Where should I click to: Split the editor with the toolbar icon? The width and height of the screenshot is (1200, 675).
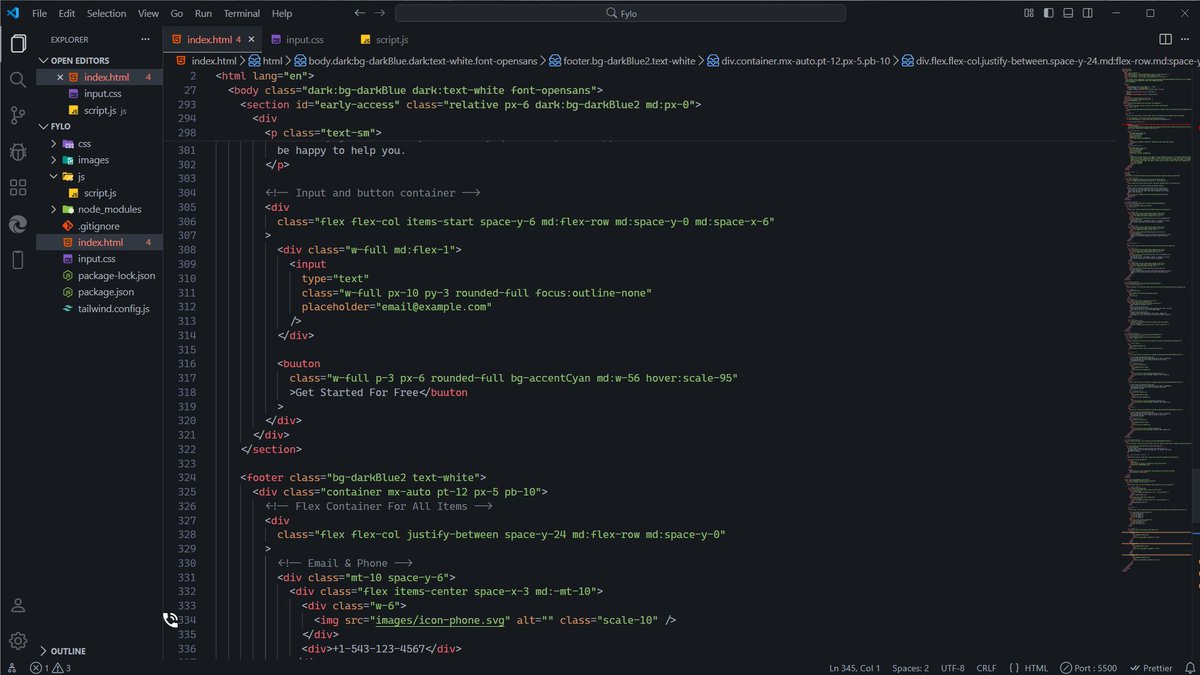[x=1164, y=38]
